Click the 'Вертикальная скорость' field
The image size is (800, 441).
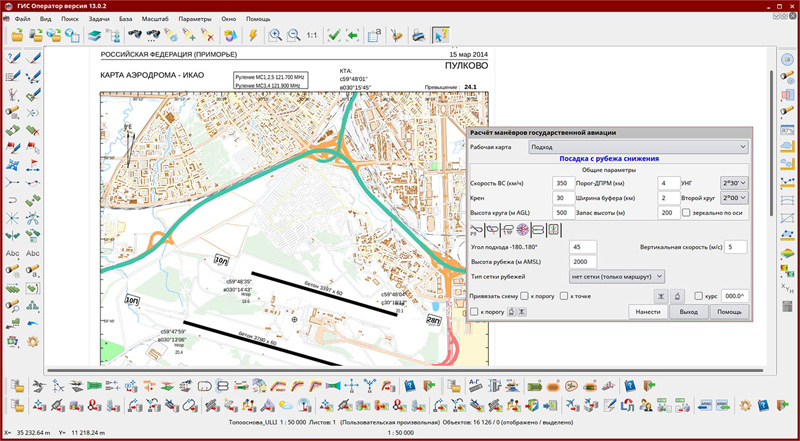point(735,247)
